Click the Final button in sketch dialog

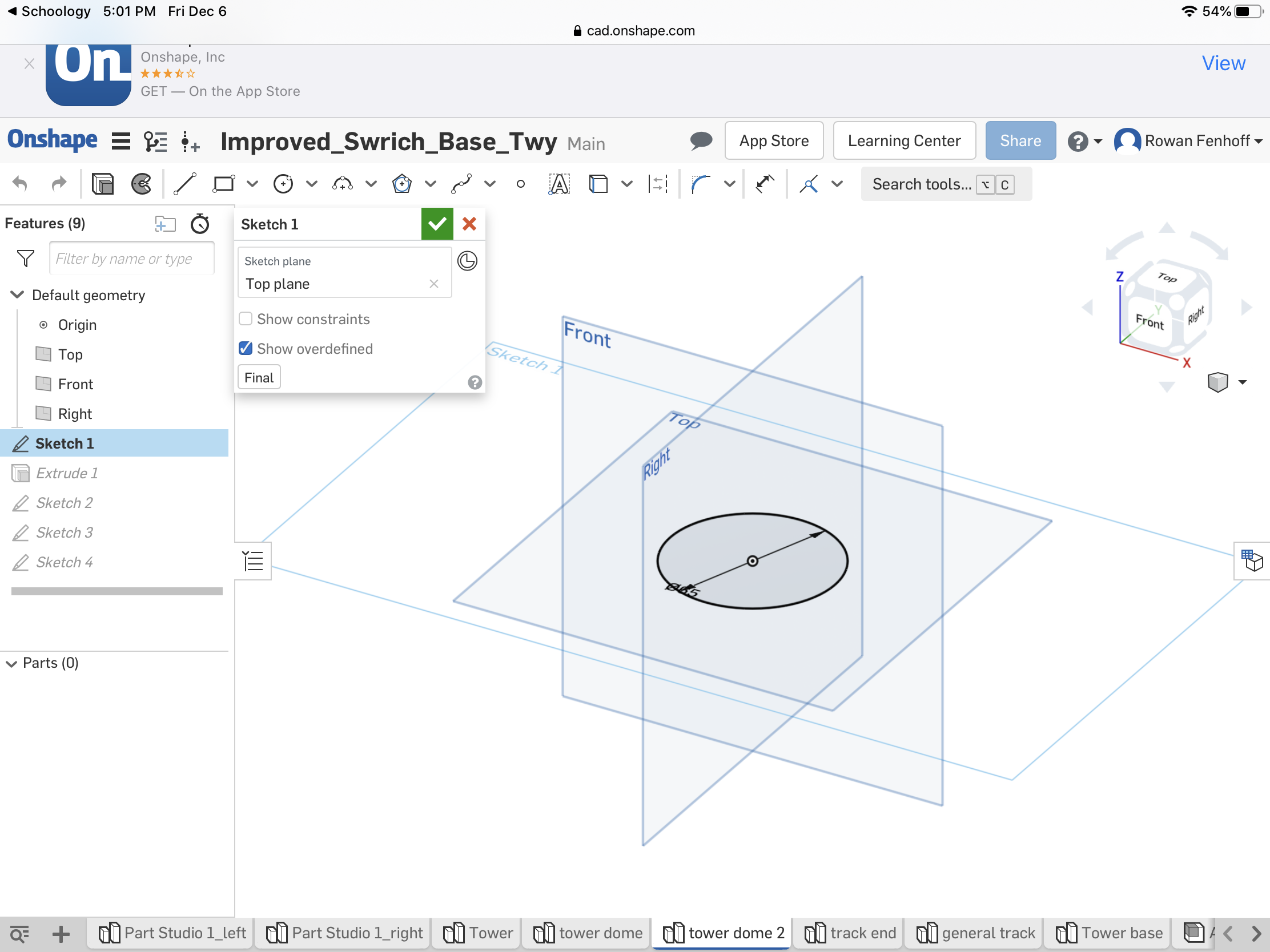[258, 378]
